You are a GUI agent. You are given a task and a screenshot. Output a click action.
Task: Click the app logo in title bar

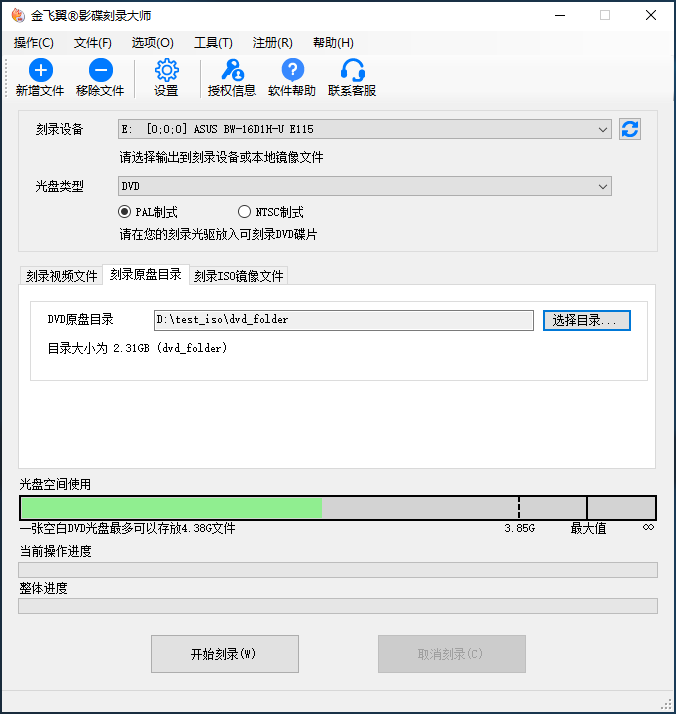16,15
